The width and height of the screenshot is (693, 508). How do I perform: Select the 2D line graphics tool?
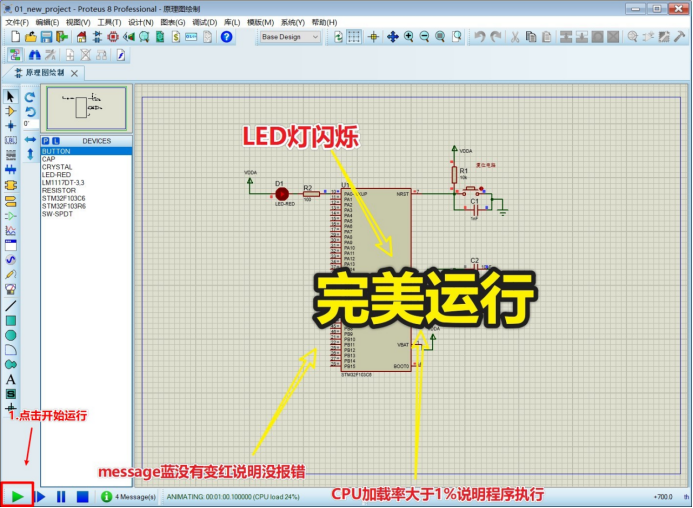pos(11,306)
